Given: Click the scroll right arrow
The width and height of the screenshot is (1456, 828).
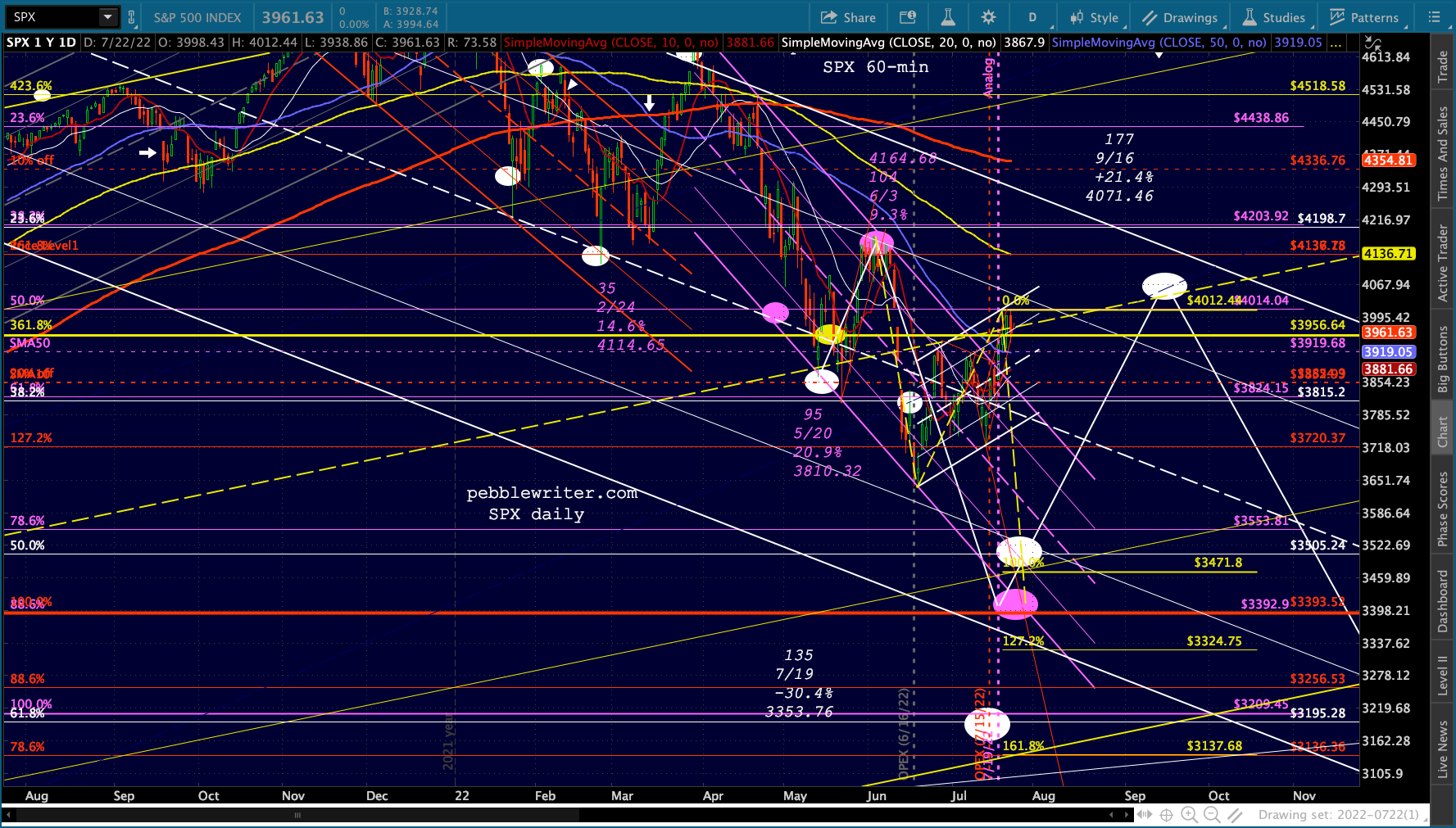Looking at the screenshot, I should click(x=1127, y=815).
